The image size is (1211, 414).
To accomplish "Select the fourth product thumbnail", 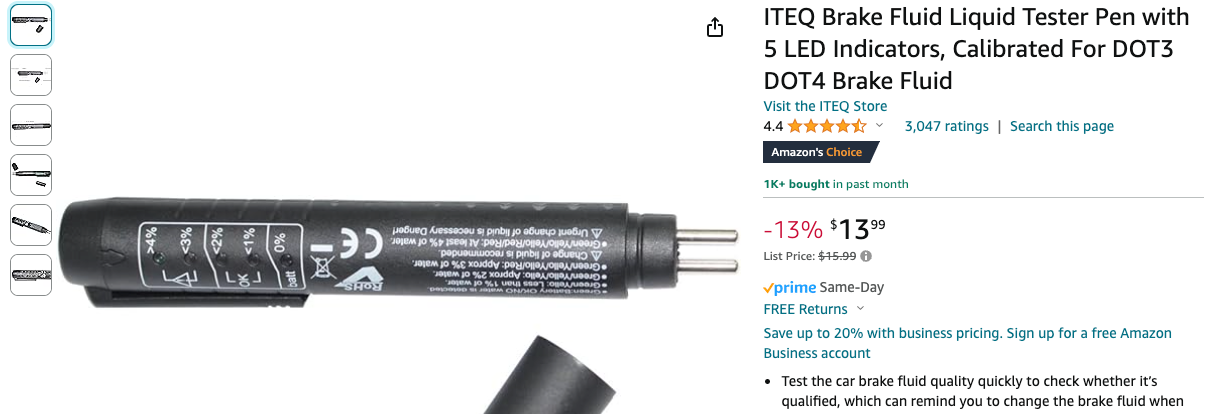I will tap(31, 175).
